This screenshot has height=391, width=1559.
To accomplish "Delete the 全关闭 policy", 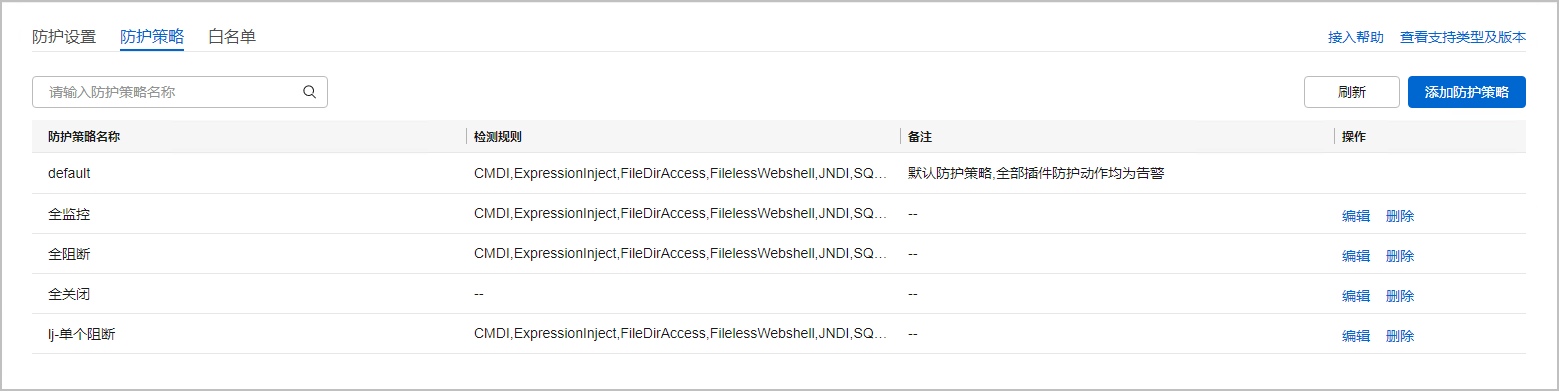I will pyautogui.click(x=1400, y=296).
